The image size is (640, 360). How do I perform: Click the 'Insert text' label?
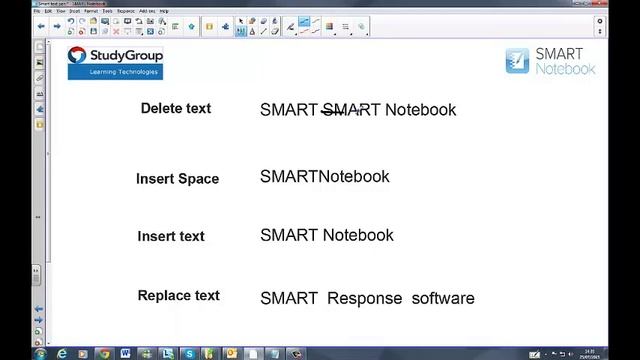[x=171, y=236]
